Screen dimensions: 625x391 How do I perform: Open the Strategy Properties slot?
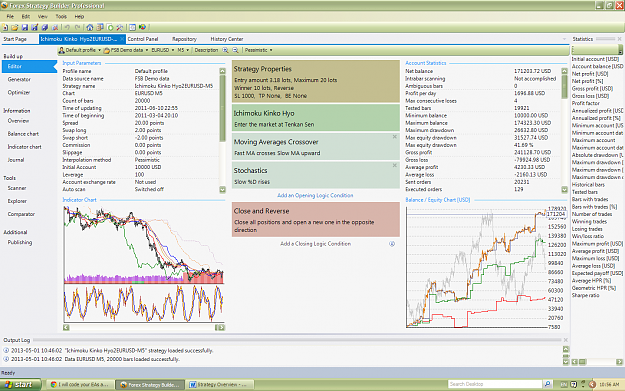tap(316, 81)
